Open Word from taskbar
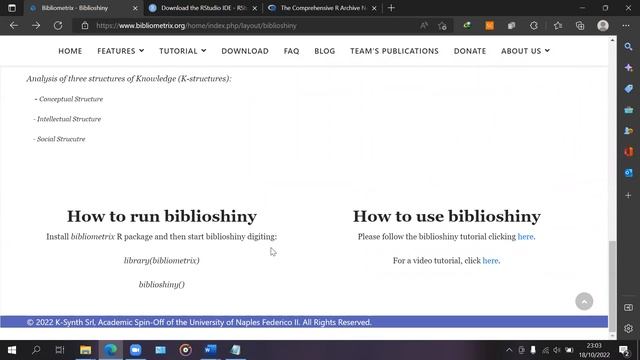The height and width of the screenshot is (360, 640). [210, 350]
